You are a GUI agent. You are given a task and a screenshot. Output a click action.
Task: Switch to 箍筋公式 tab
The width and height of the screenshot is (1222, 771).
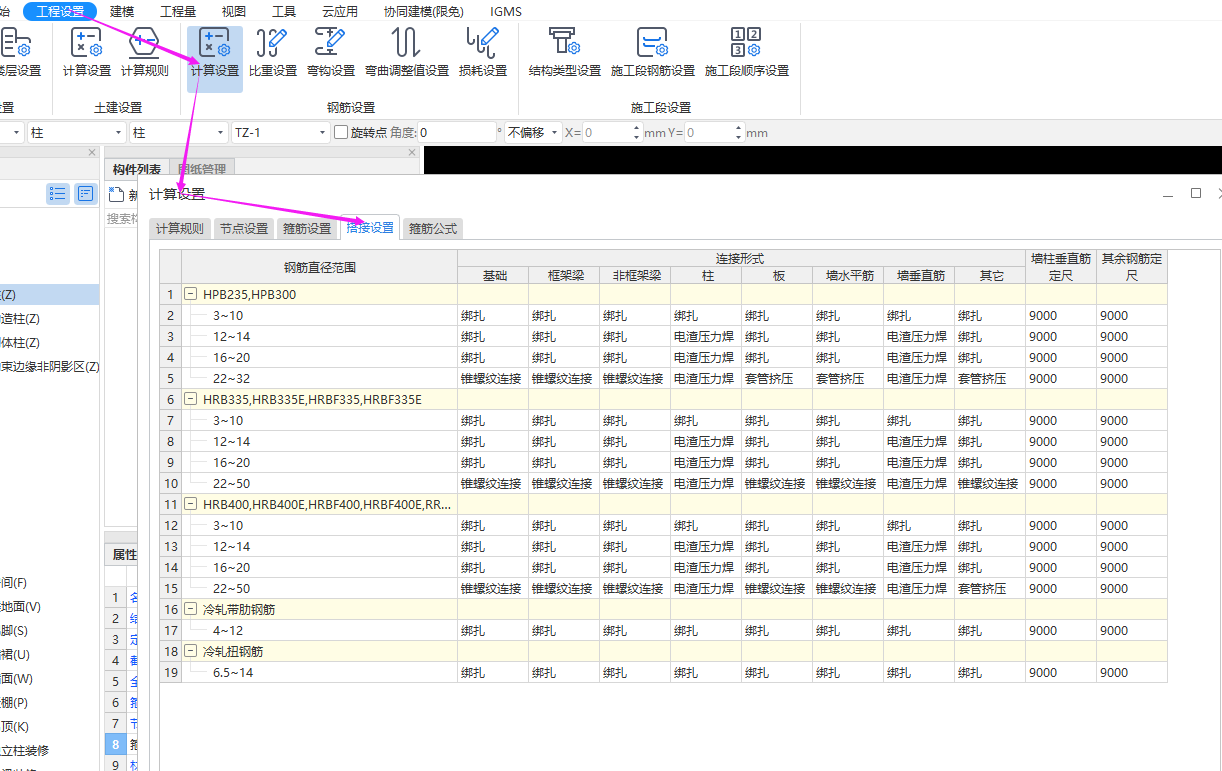pyautogui.click(x=433, y=228)
